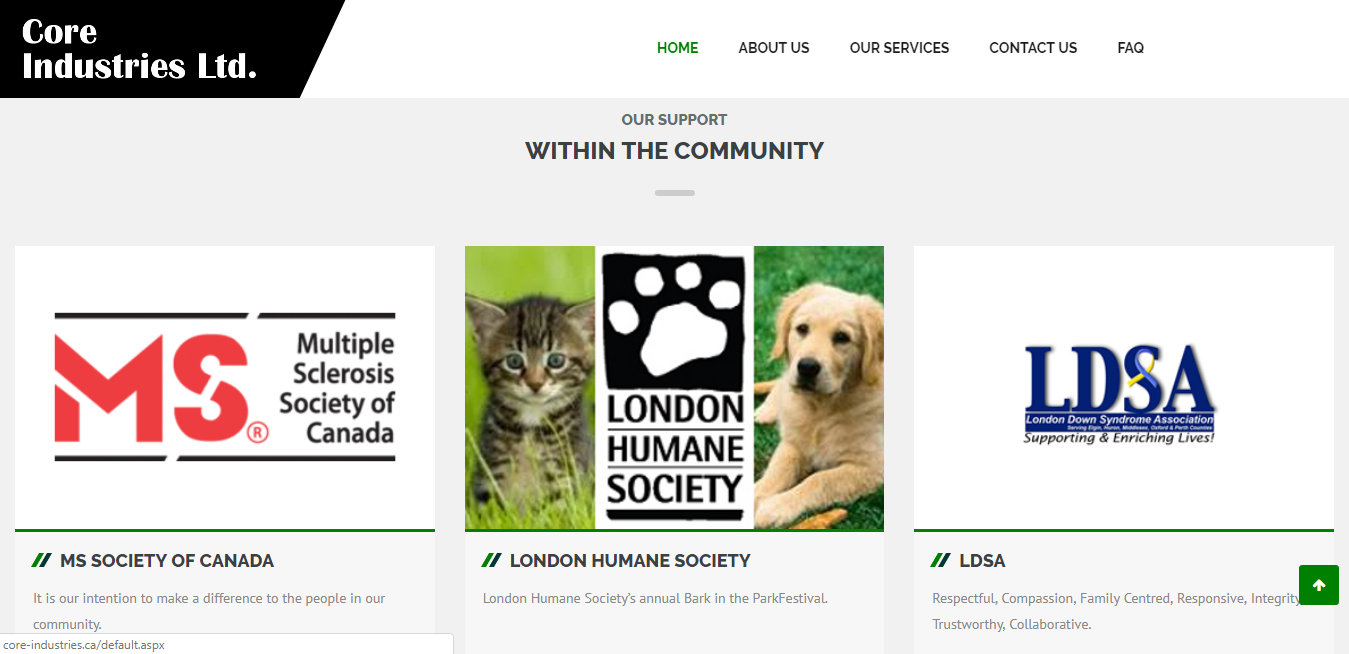1349x654 pixels.
Task: Open the Home menu item
Action: pos(677,48)
